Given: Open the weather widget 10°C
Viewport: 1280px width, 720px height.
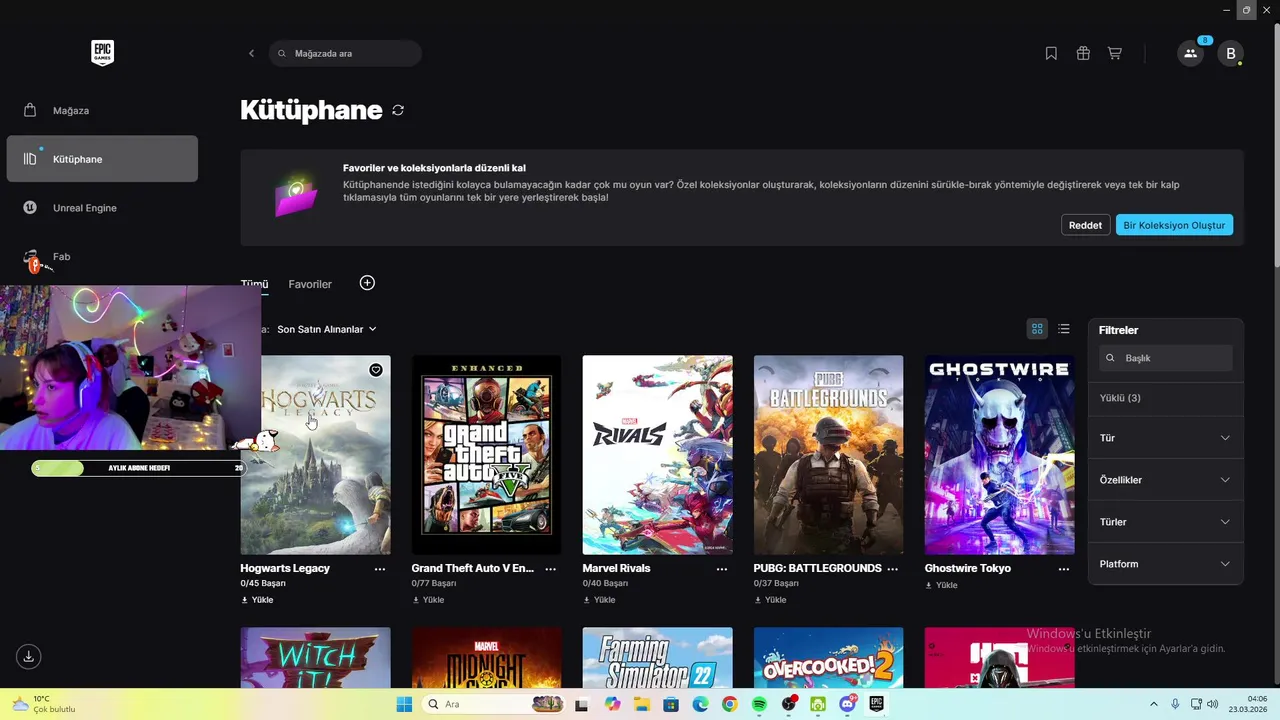Looking at the screenshot, I should tap(45, 704).
